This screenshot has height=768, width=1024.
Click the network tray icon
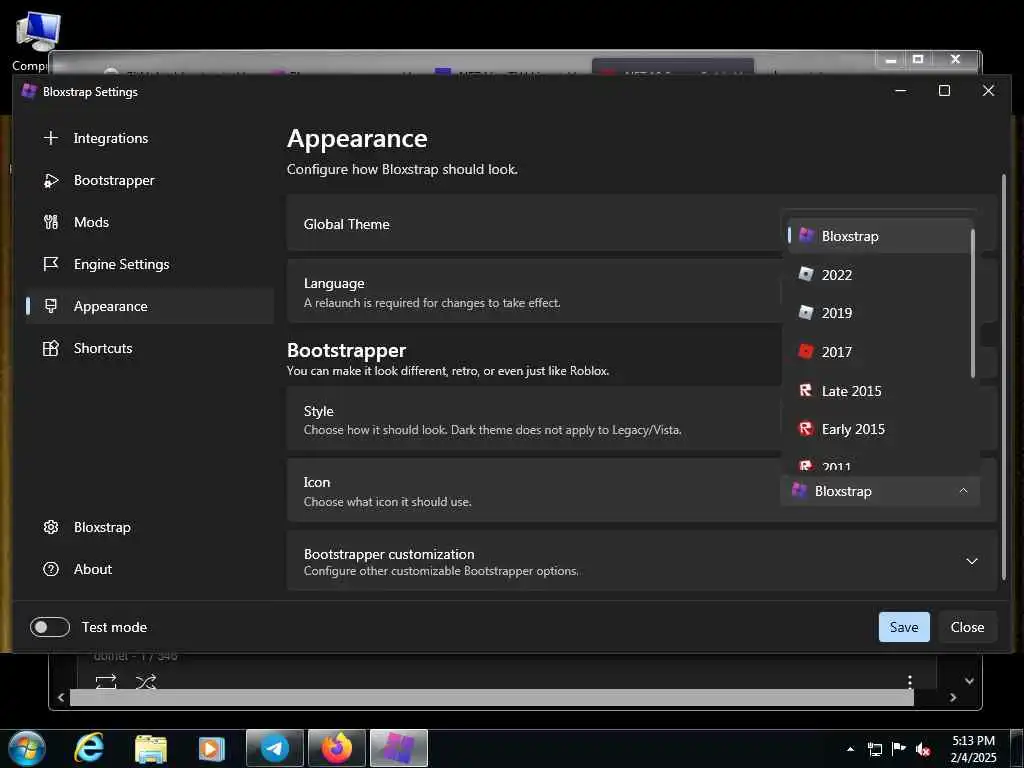[x=874, y=749]
